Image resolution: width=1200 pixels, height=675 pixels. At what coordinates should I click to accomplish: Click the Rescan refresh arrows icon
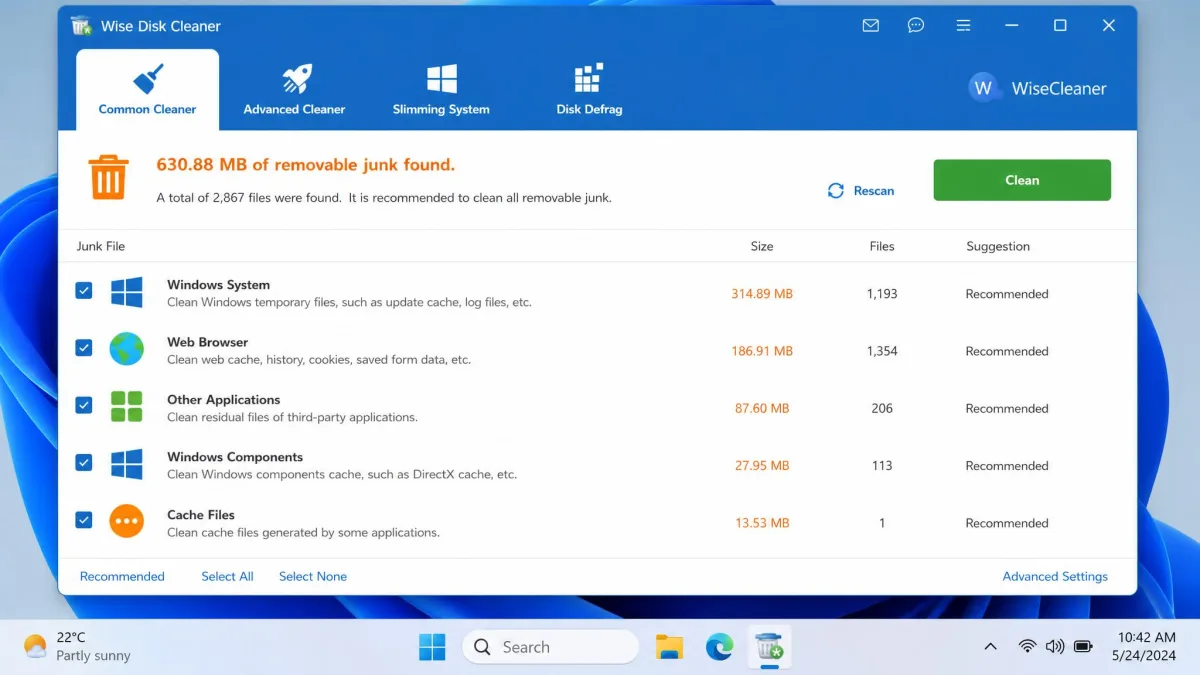[836, 191]
